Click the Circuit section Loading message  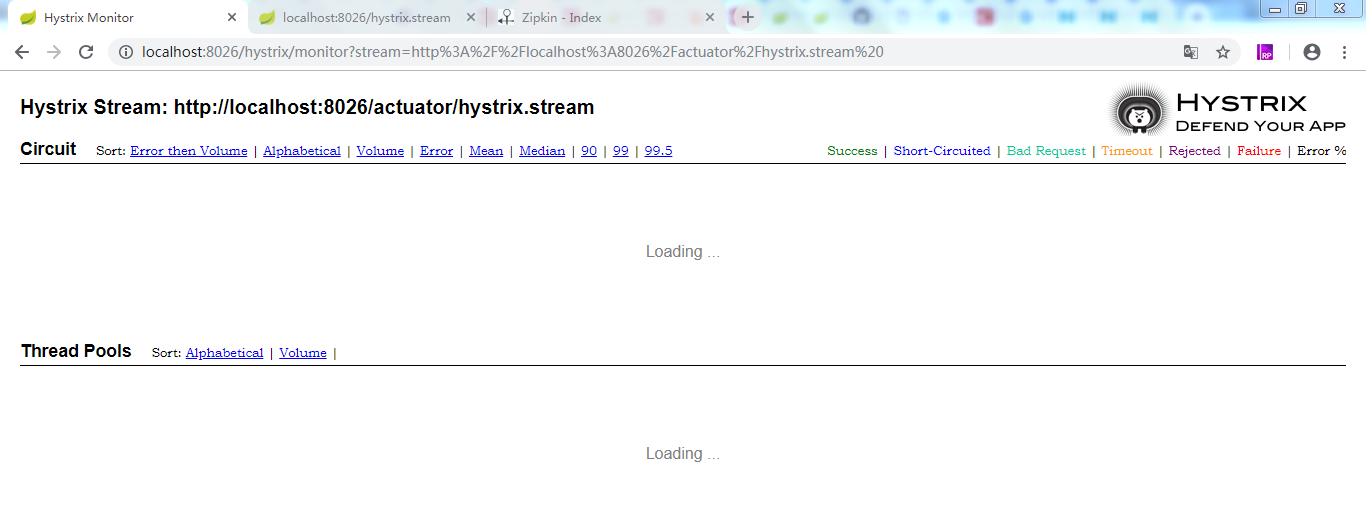(683, 252)
